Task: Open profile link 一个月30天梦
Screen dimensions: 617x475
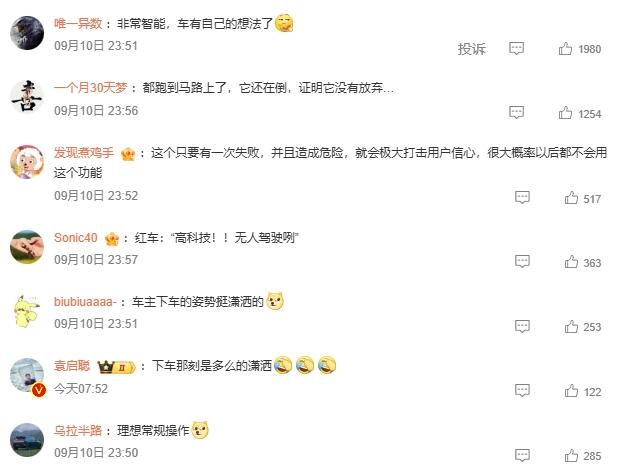Action: click(x=91, y=87)
